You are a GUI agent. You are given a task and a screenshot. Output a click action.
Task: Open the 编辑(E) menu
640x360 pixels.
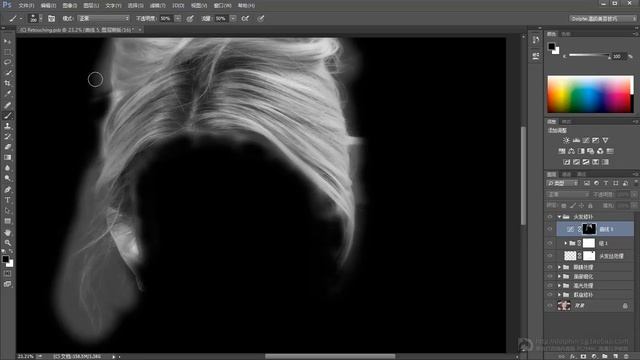pyautogui.click(x=48, y=5)
